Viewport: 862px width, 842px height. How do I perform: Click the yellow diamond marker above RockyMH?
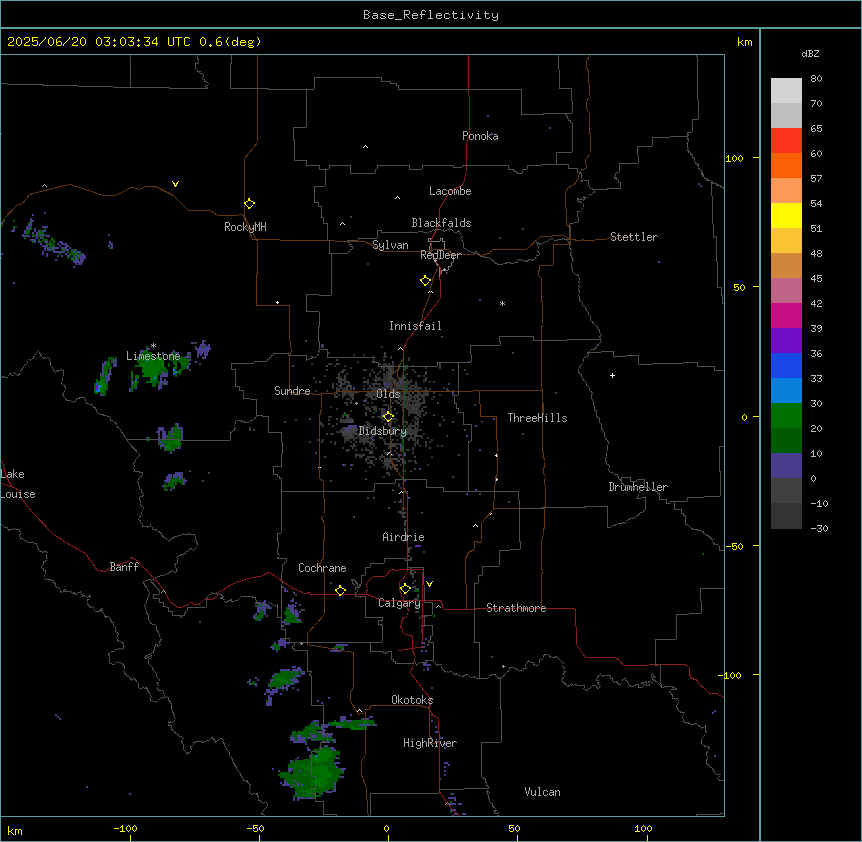coord(249,203)
